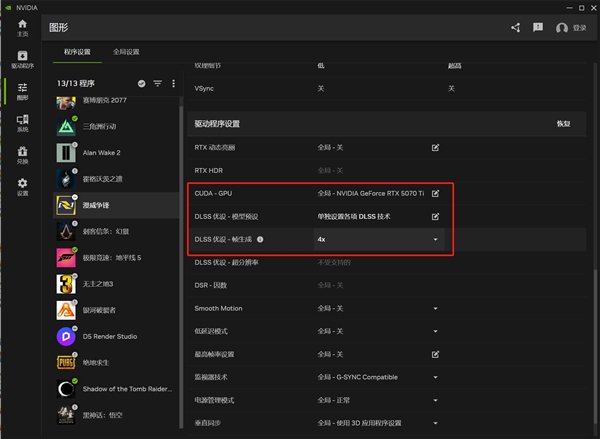Screen dimensions: 600x439
Task: Open 设置 (Settings) gear in sidebar
Action: click(x=21, y=186)
